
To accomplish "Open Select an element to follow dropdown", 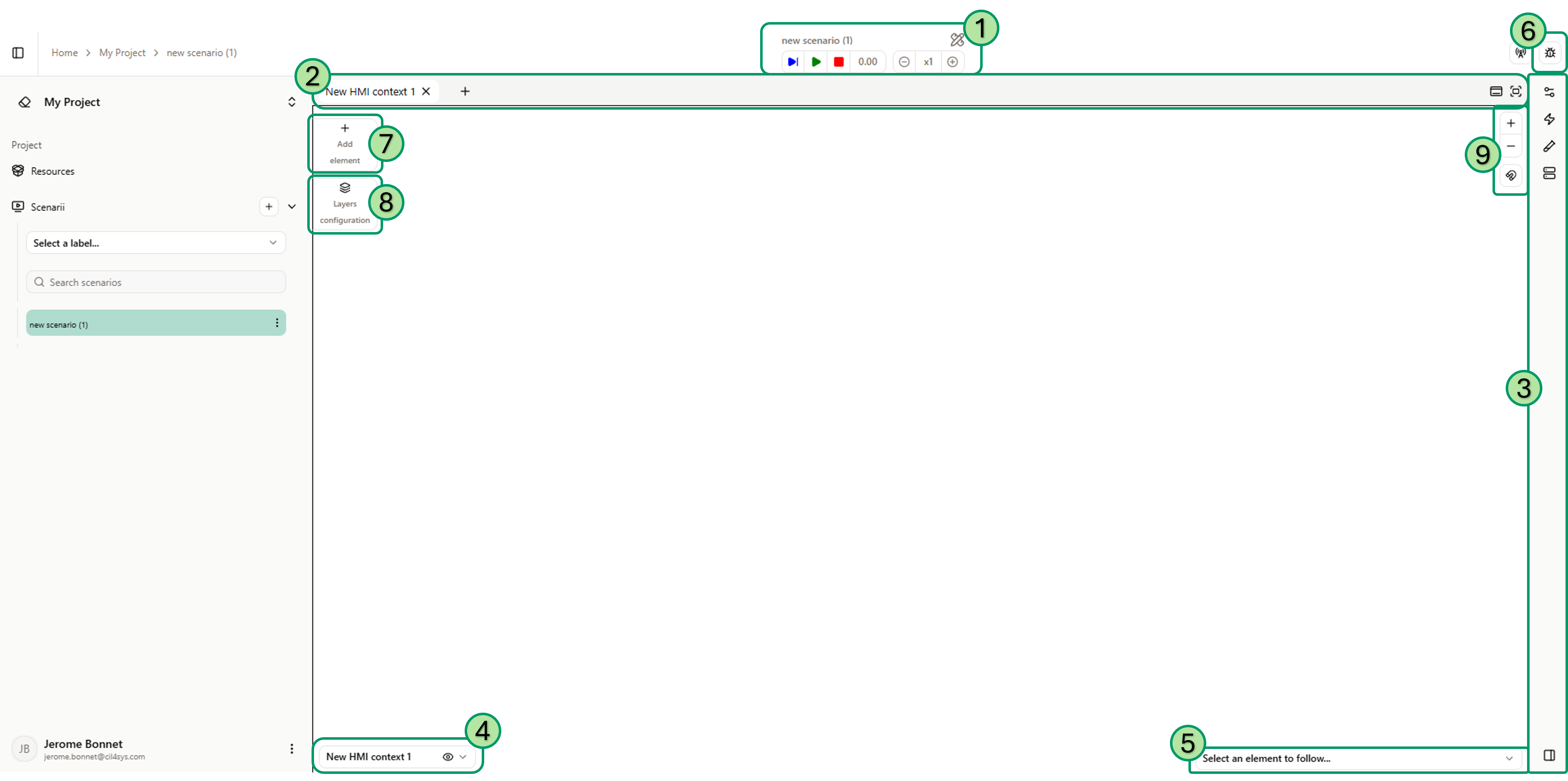I will [1356, 759].
